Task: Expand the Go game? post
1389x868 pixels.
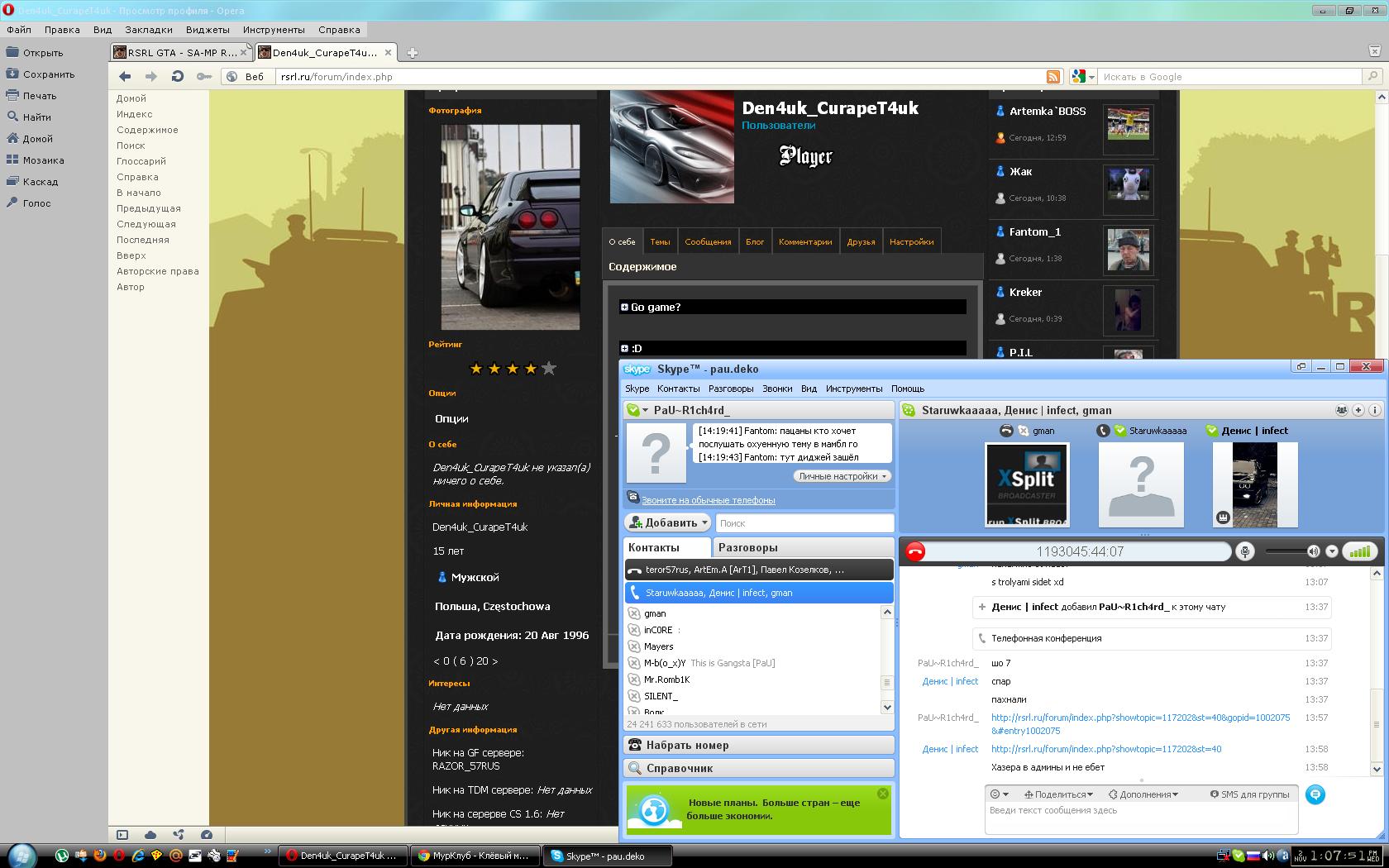Action: click(624, 307)
